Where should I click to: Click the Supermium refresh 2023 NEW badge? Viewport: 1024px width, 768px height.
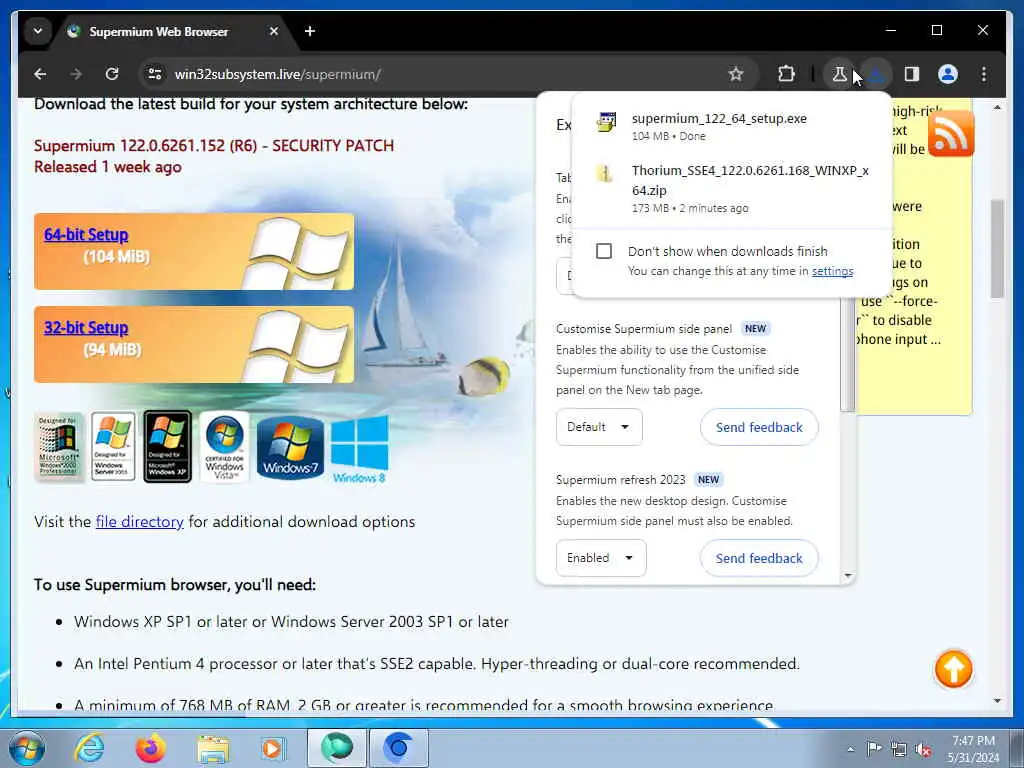[x=708, y=480]
